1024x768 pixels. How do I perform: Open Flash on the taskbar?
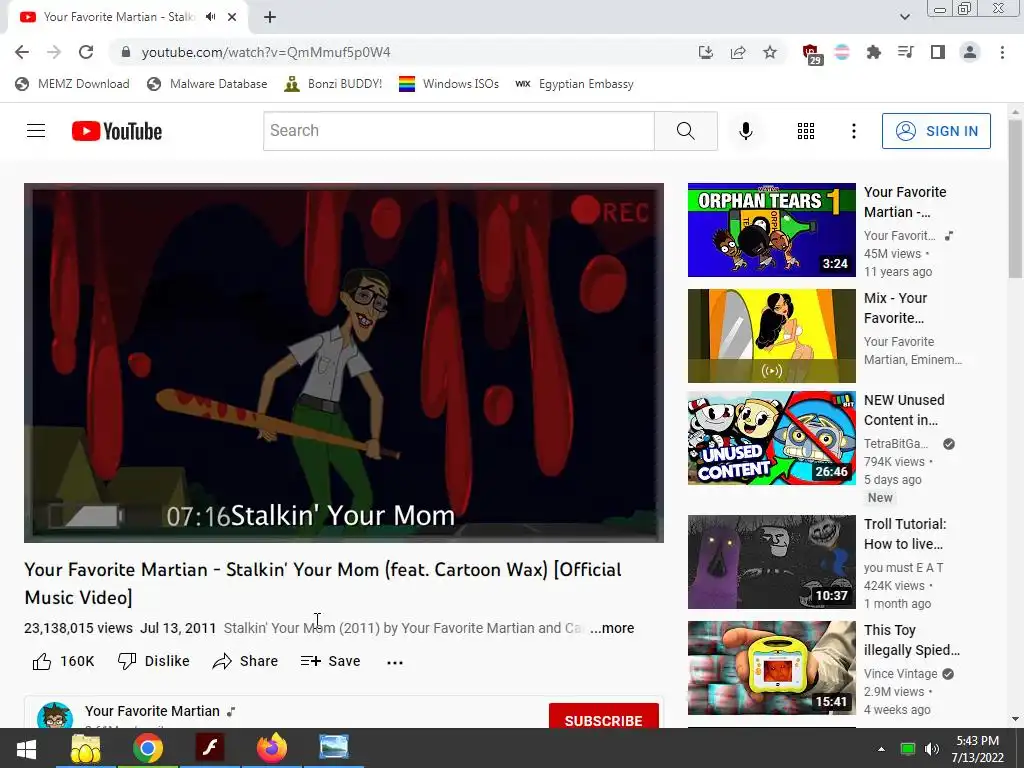pyautogui.click(x=210, y=749)
